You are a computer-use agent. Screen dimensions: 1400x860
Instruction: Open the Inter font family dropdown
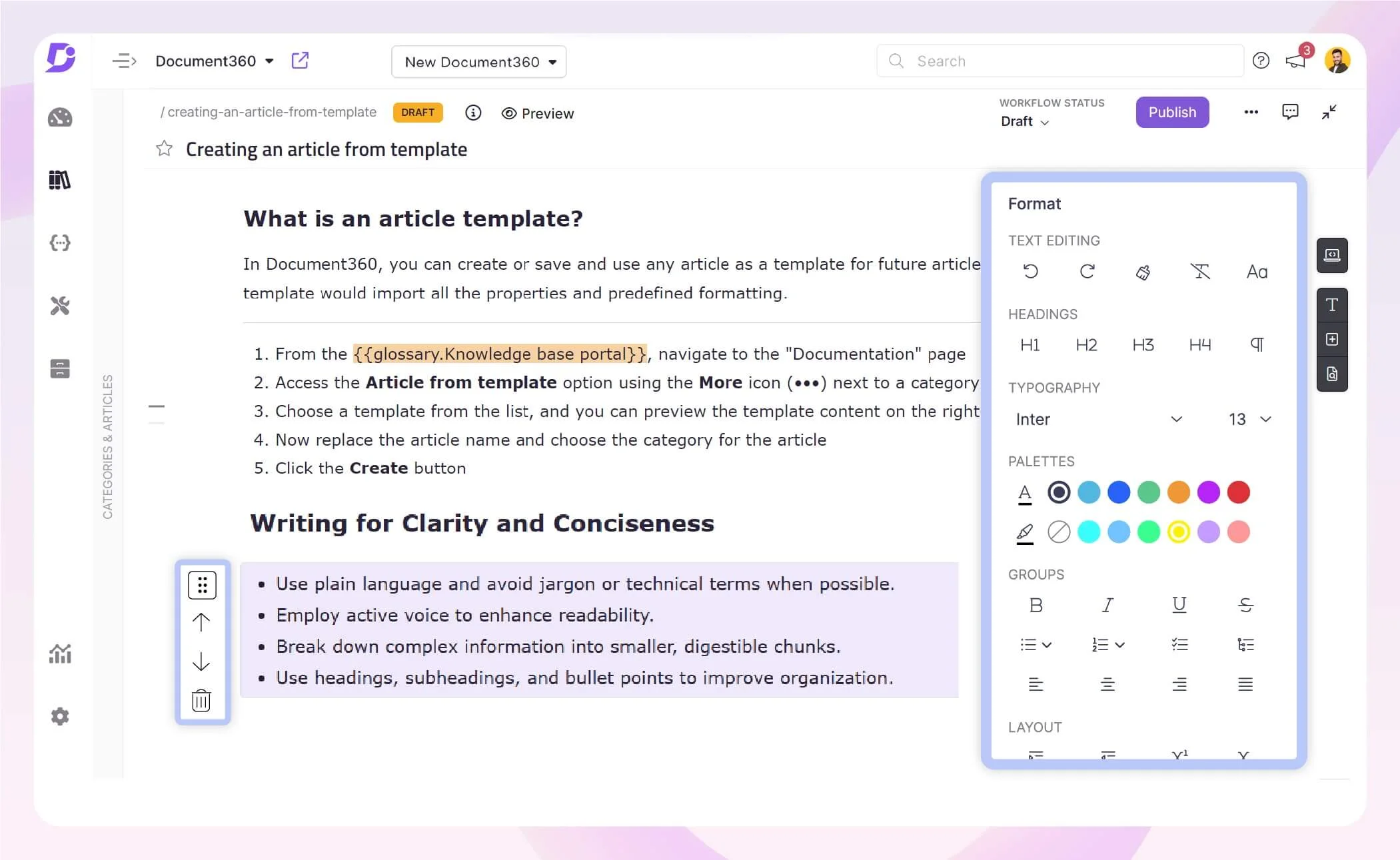[x=1099, y=419]
